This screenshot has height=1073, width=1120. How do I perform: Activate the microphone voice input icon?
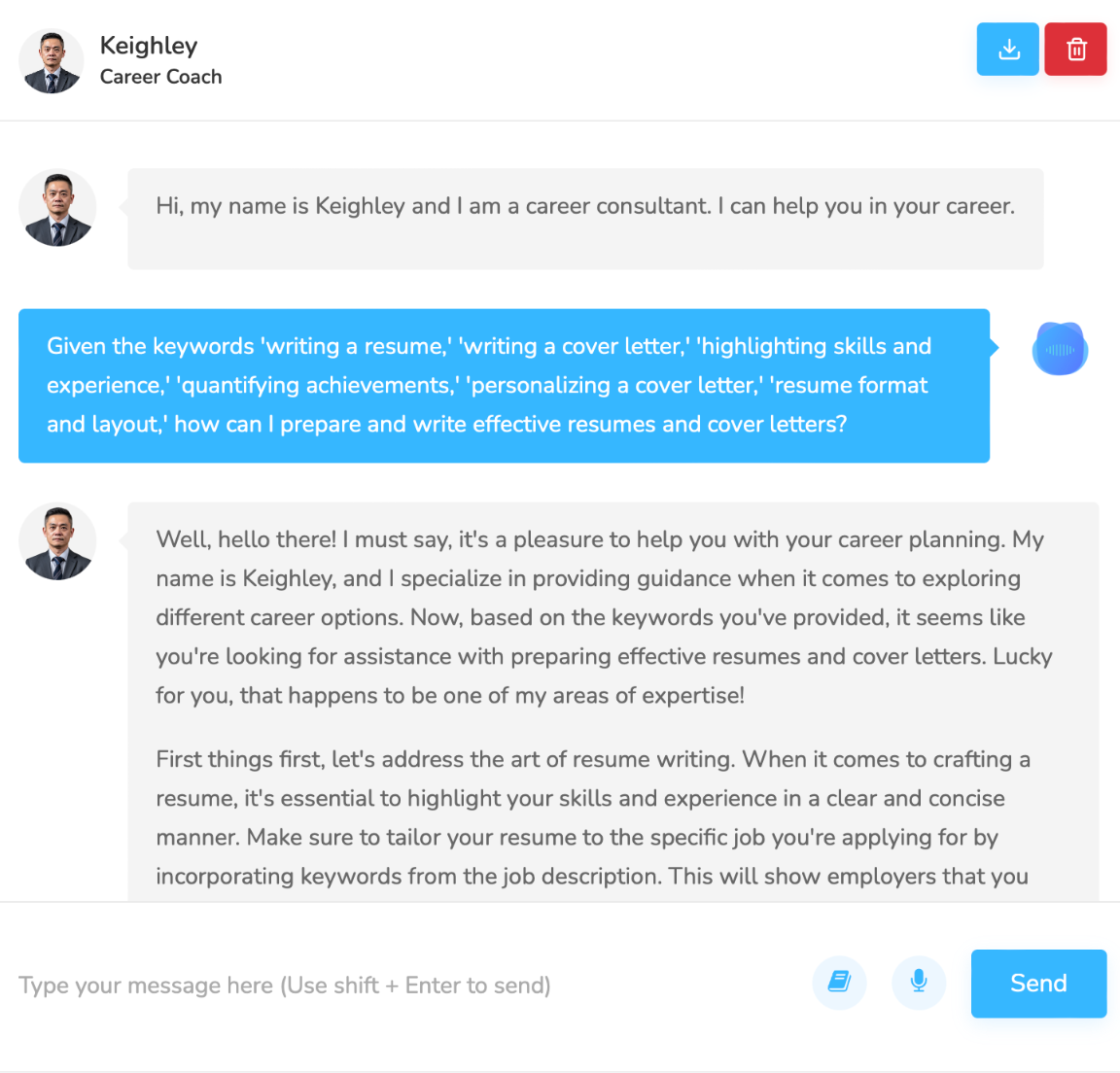(x=919, y=983)
